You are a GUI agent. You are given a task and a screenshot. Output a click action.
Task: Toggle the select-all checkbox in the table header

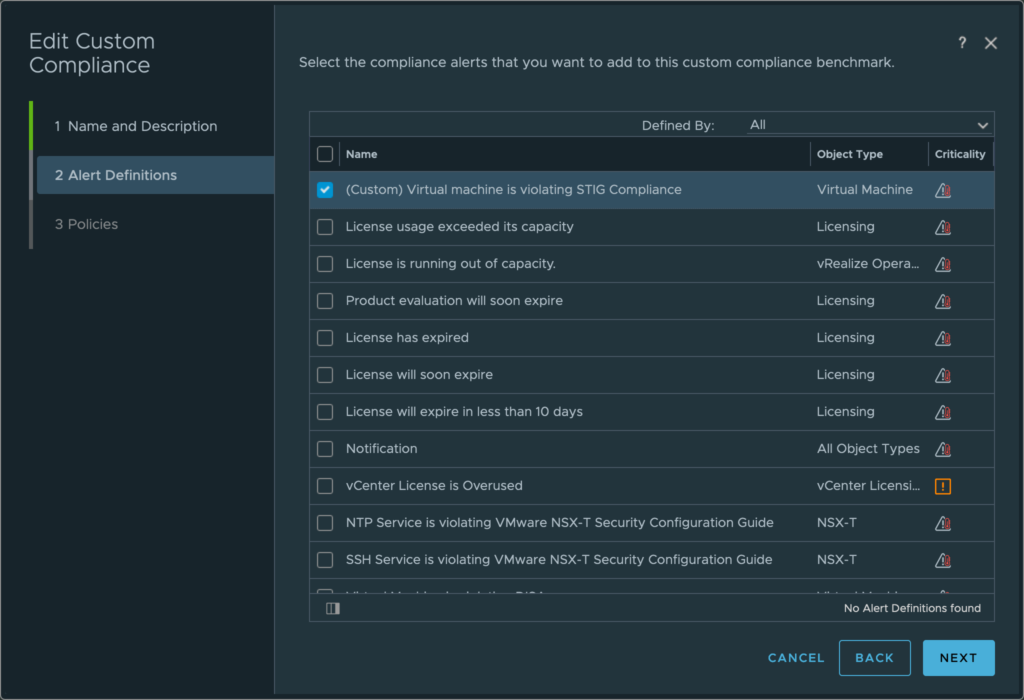[x=325, y=154]
